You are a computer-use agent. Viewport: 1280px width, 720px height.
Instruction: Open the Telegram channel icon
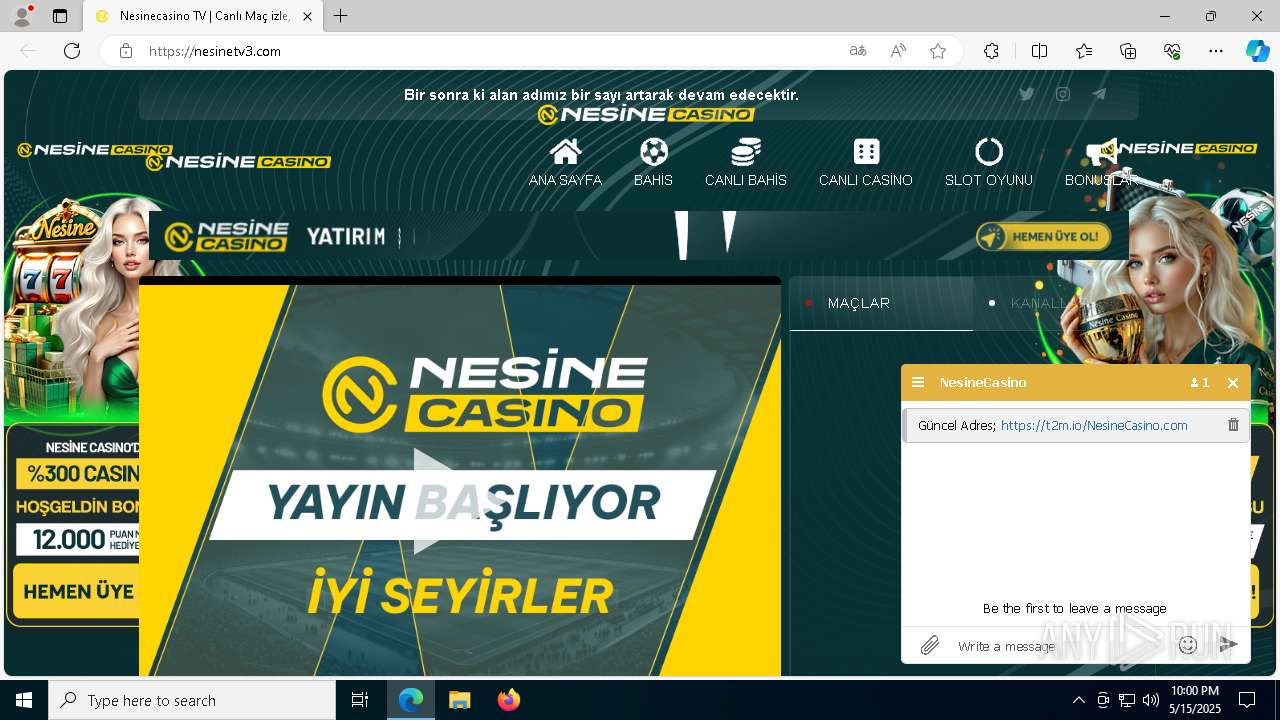pos(1099,94)
